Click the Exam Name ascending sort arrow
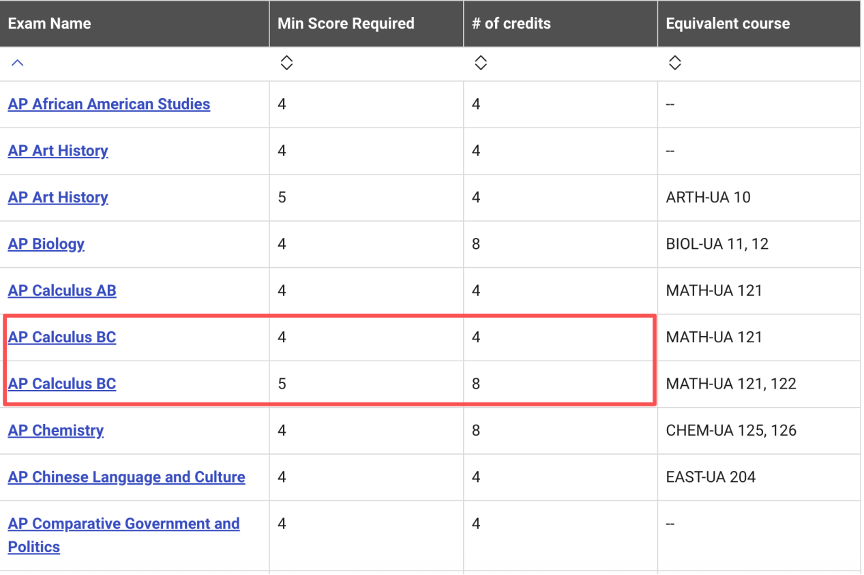Viewport: 864px width, 575px height. (17, 63)
